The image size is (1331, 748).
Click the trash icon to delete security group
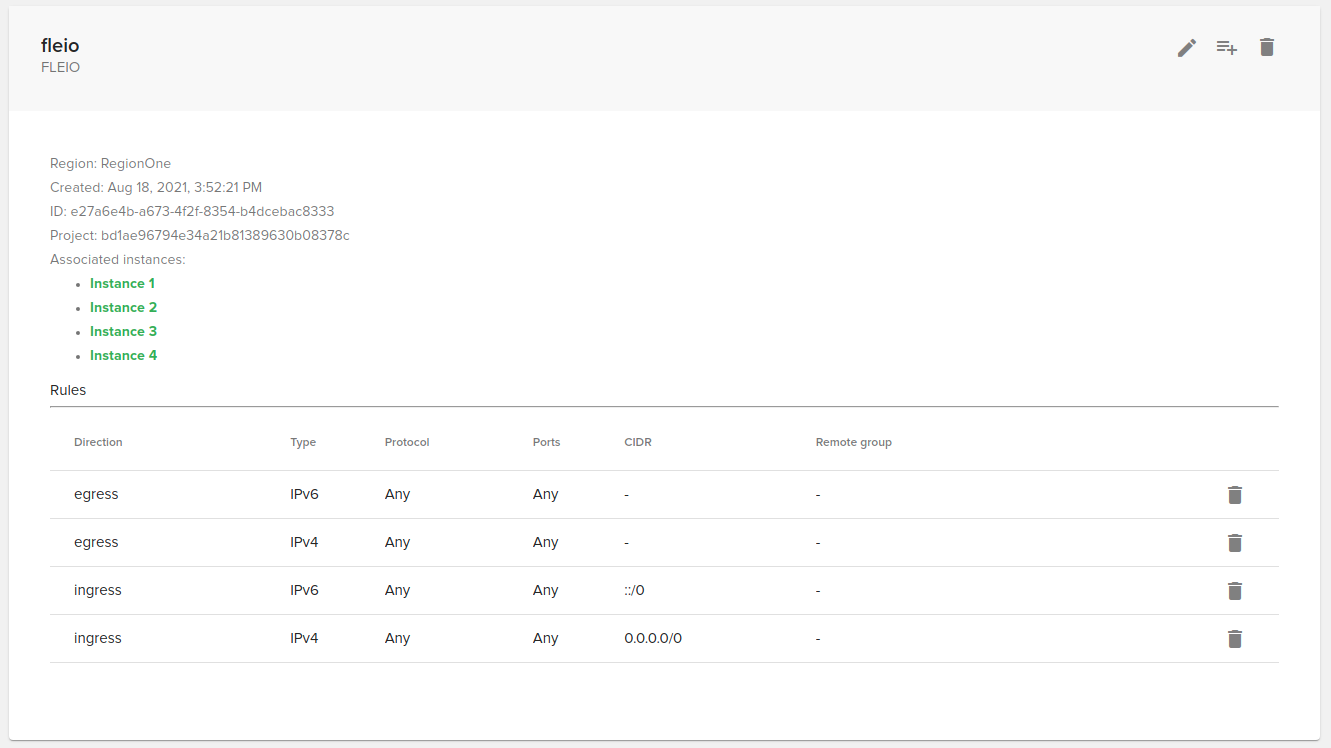point(1266,47)
